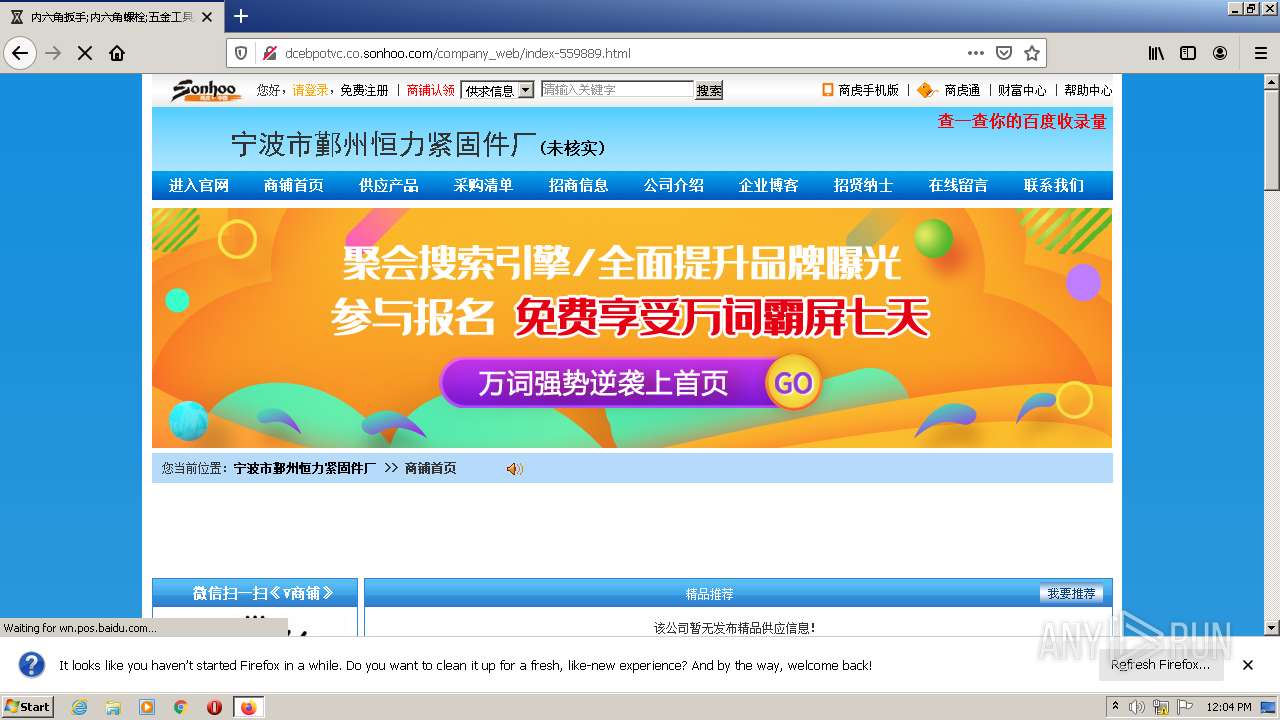Click the 搜索 search button
1280x720 pixels.
point(709,90)
